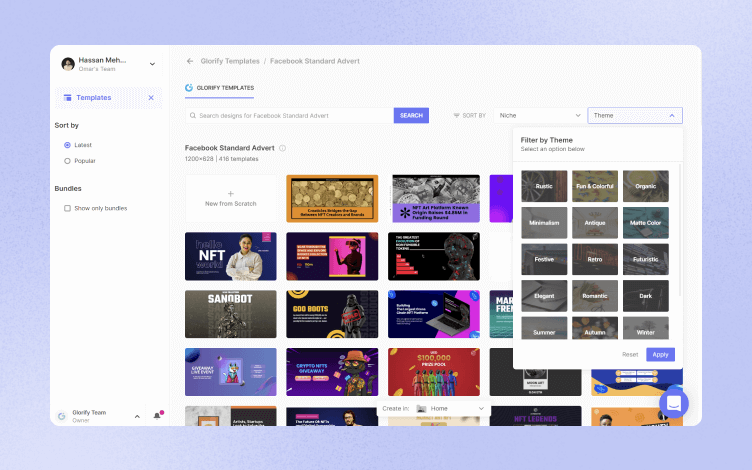
Task: Open the Giveaway Live Event template
Action: (x=231, y=372)
